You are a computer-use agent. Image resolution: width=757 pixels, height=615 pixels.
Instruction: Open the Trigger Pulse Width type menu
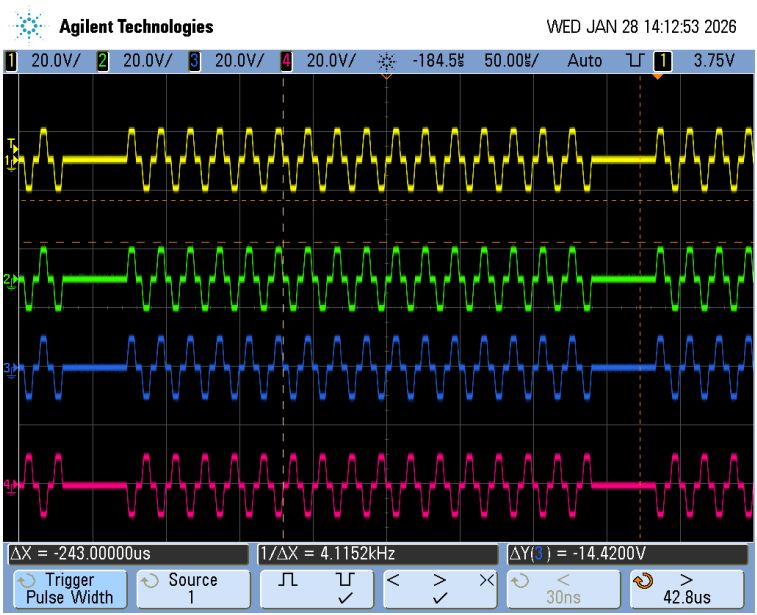coord(69,588)
